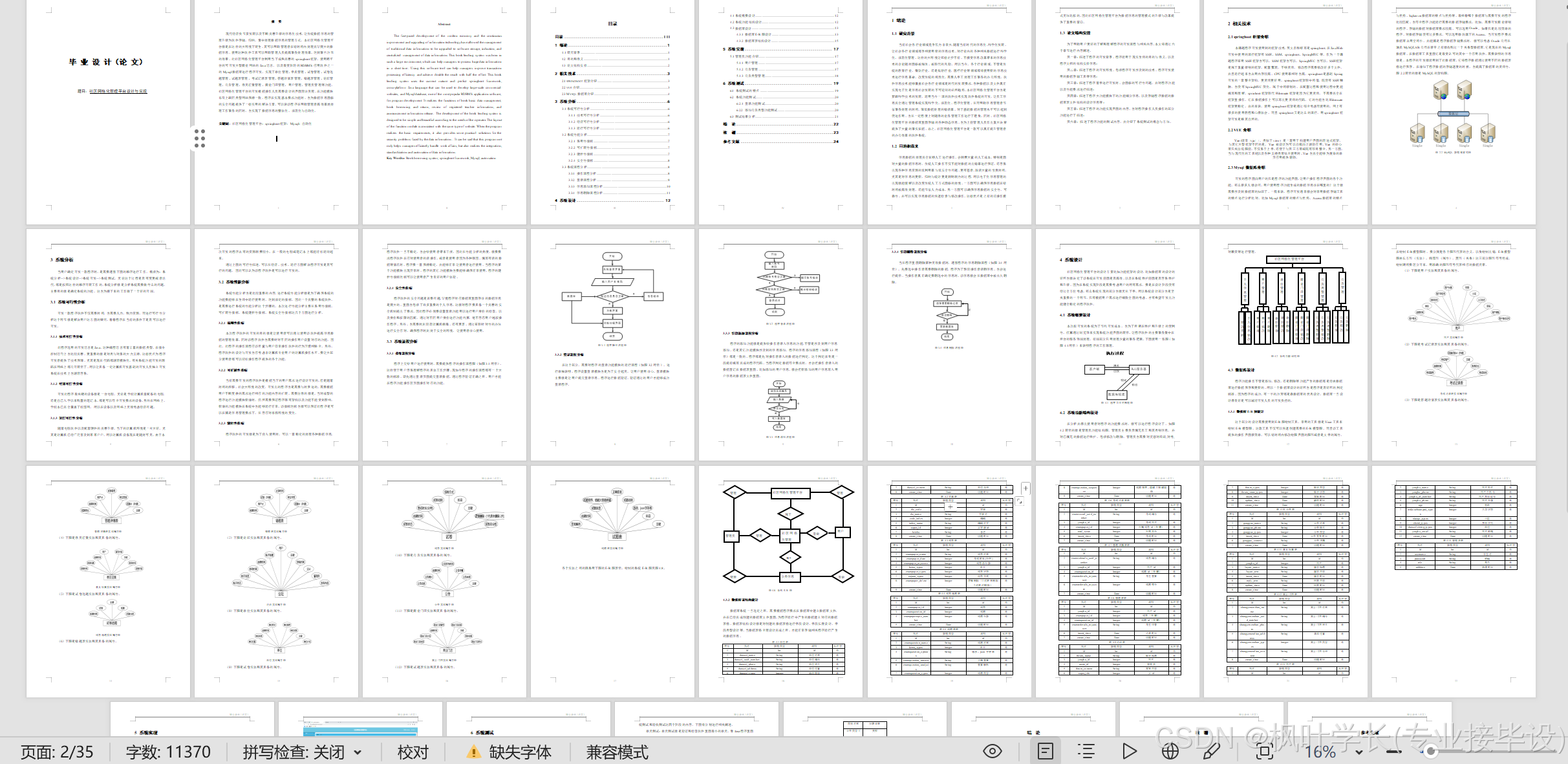
Task: Switch to outline view icon
Action: pyautogui.click(x=1086, y=751)
